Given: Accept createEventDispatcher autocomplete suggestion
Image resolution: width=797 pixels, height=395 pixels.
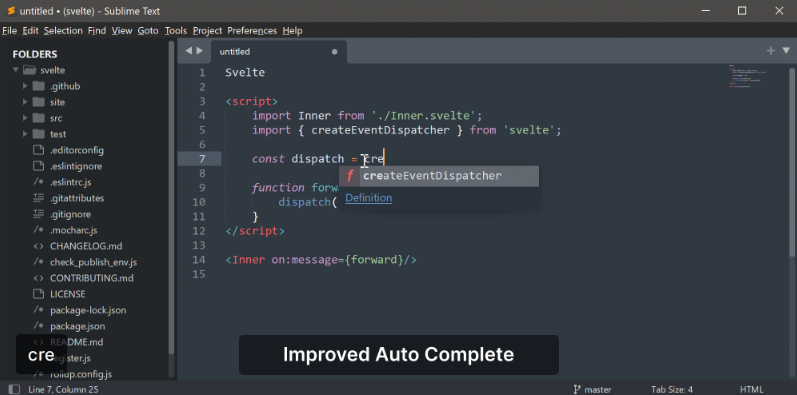Looking at the screenshot, I should click(x=439, y=176).
